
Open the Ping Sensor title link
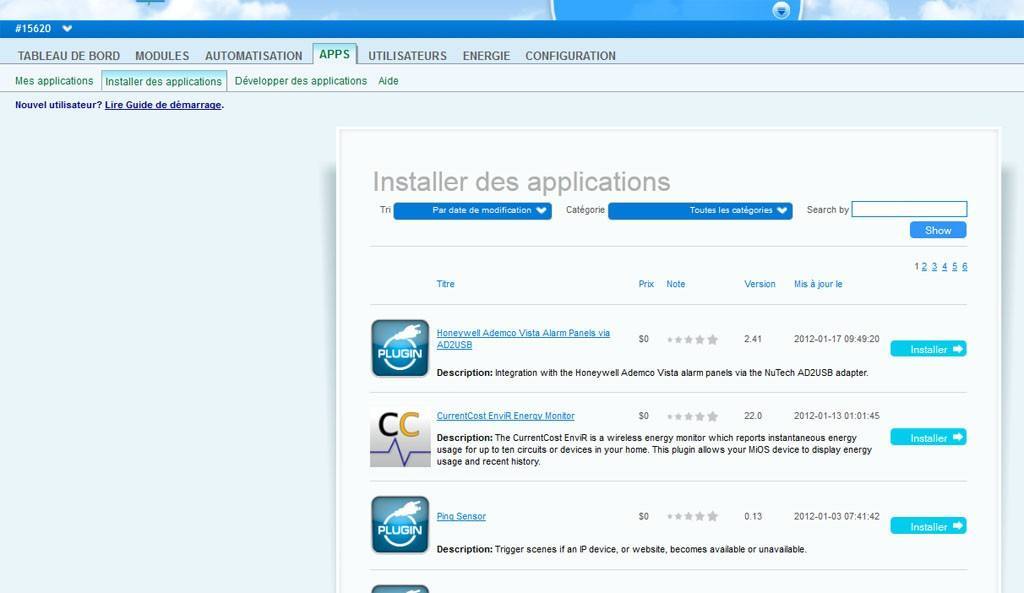point(461,517)
